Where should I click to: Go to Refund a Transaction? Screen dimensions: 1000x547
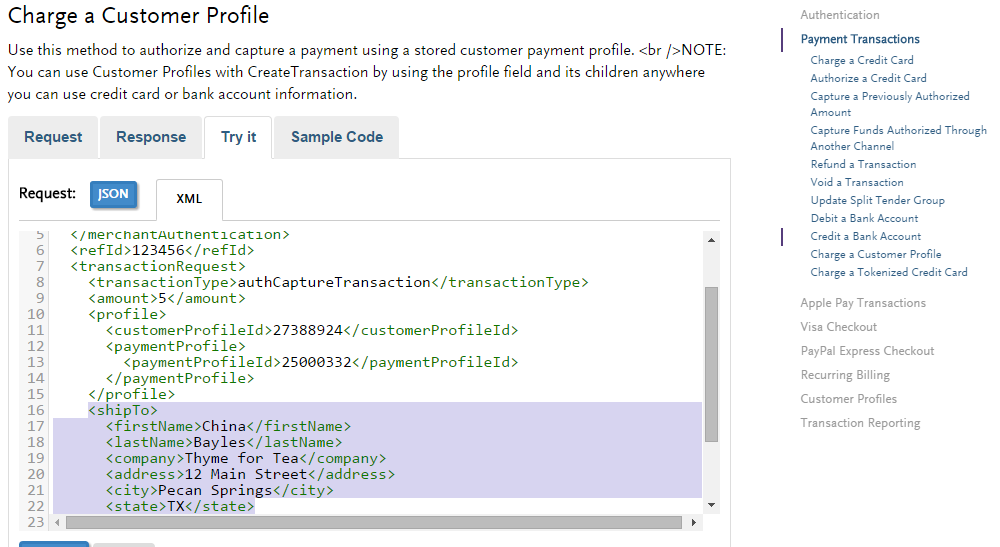[x=863, y=164]
